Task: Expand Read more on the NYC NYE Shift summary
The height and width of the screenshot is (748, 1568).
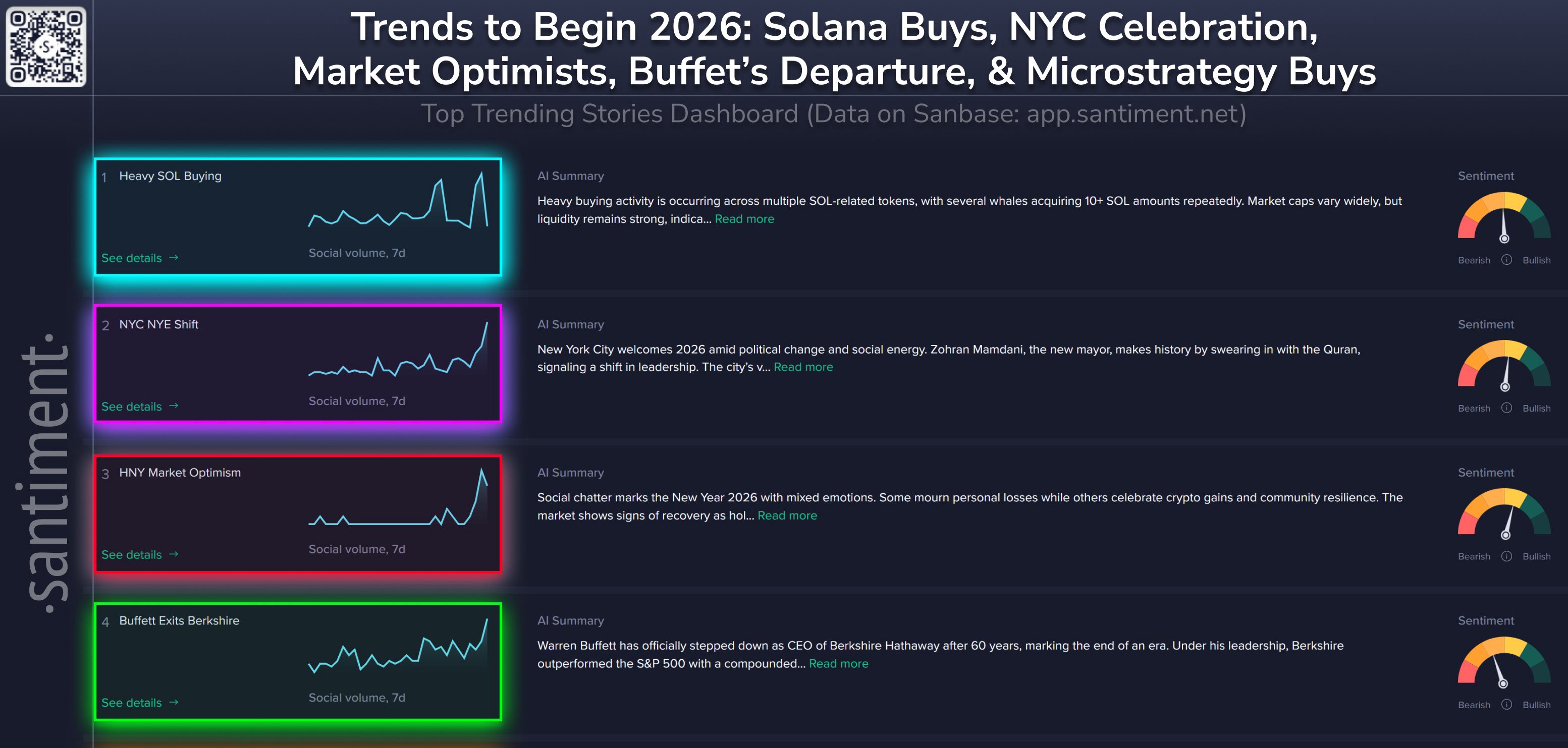Action: tap(803, 367)
